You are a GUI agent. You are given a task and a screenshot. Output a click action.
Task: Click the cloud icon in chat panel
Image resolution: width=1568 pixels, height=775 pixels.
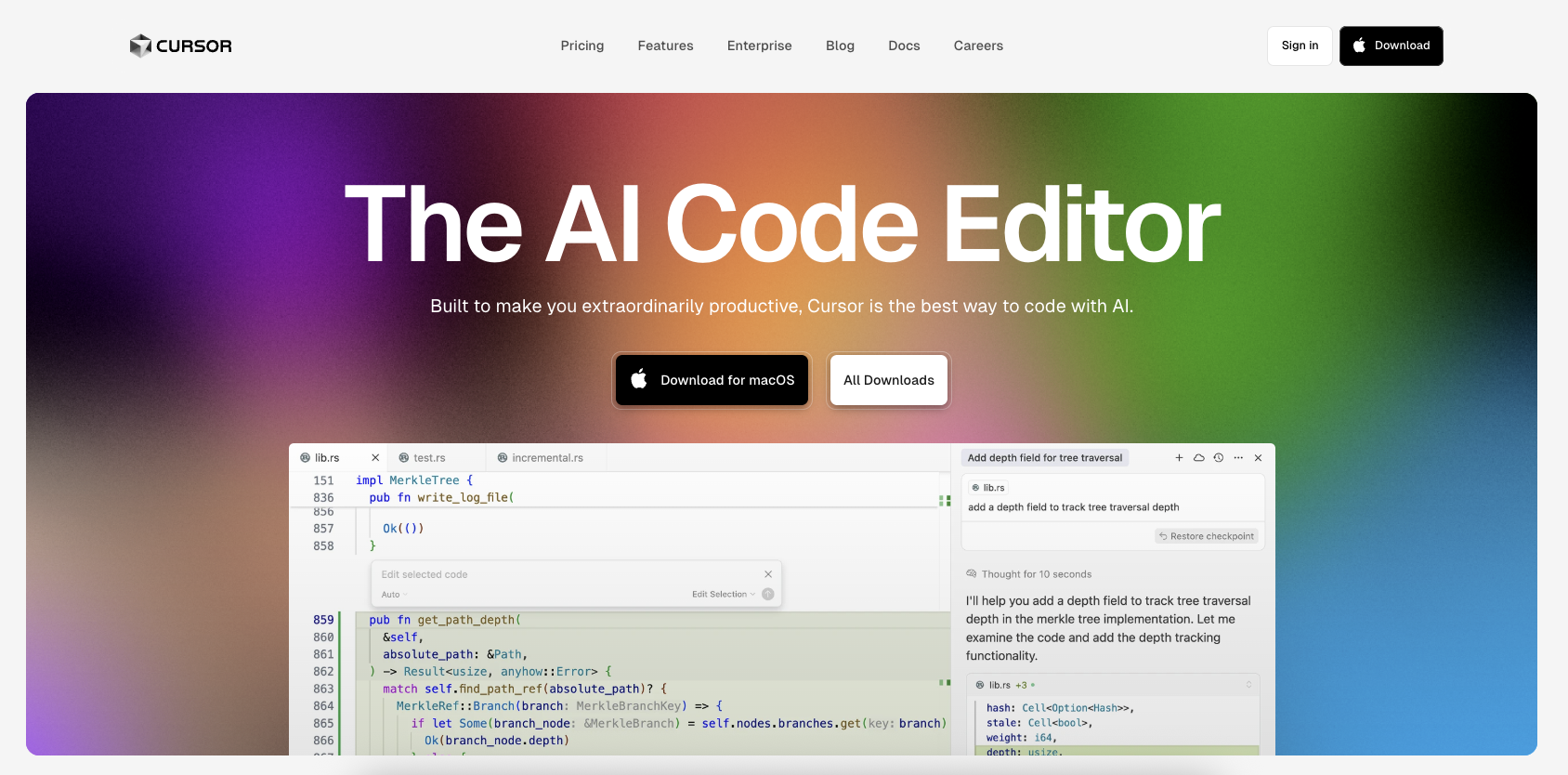pos(1198,458)
